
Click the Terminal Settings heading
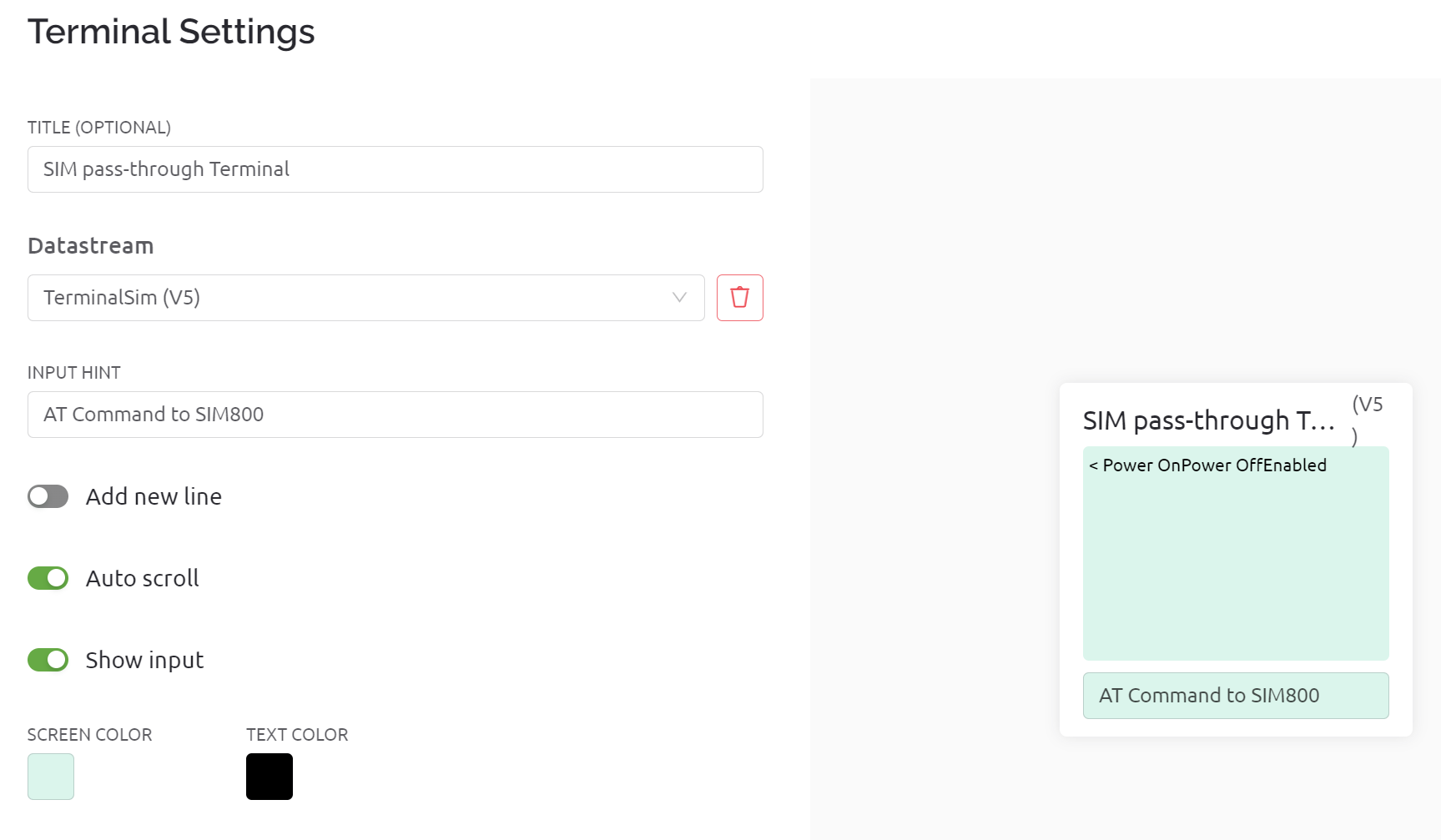pyautogui.click(x=171, y=32)
